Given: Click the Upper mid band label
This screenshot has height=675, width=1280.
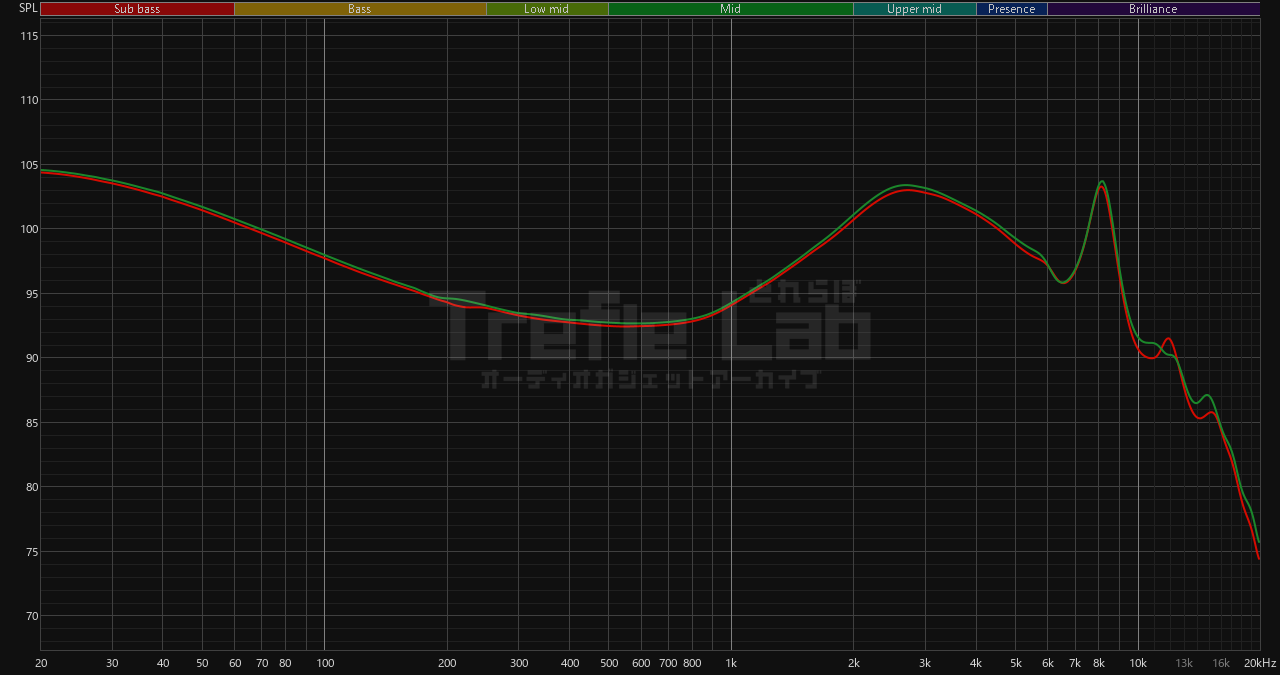Looking at the screenshot, I should coord(914,8).
